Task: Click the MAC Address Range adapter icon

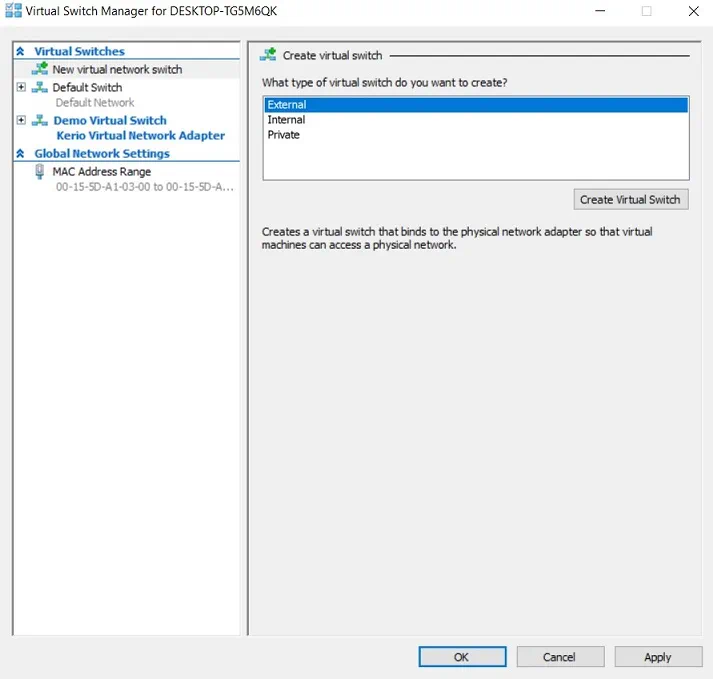Action: coord(40,171)
